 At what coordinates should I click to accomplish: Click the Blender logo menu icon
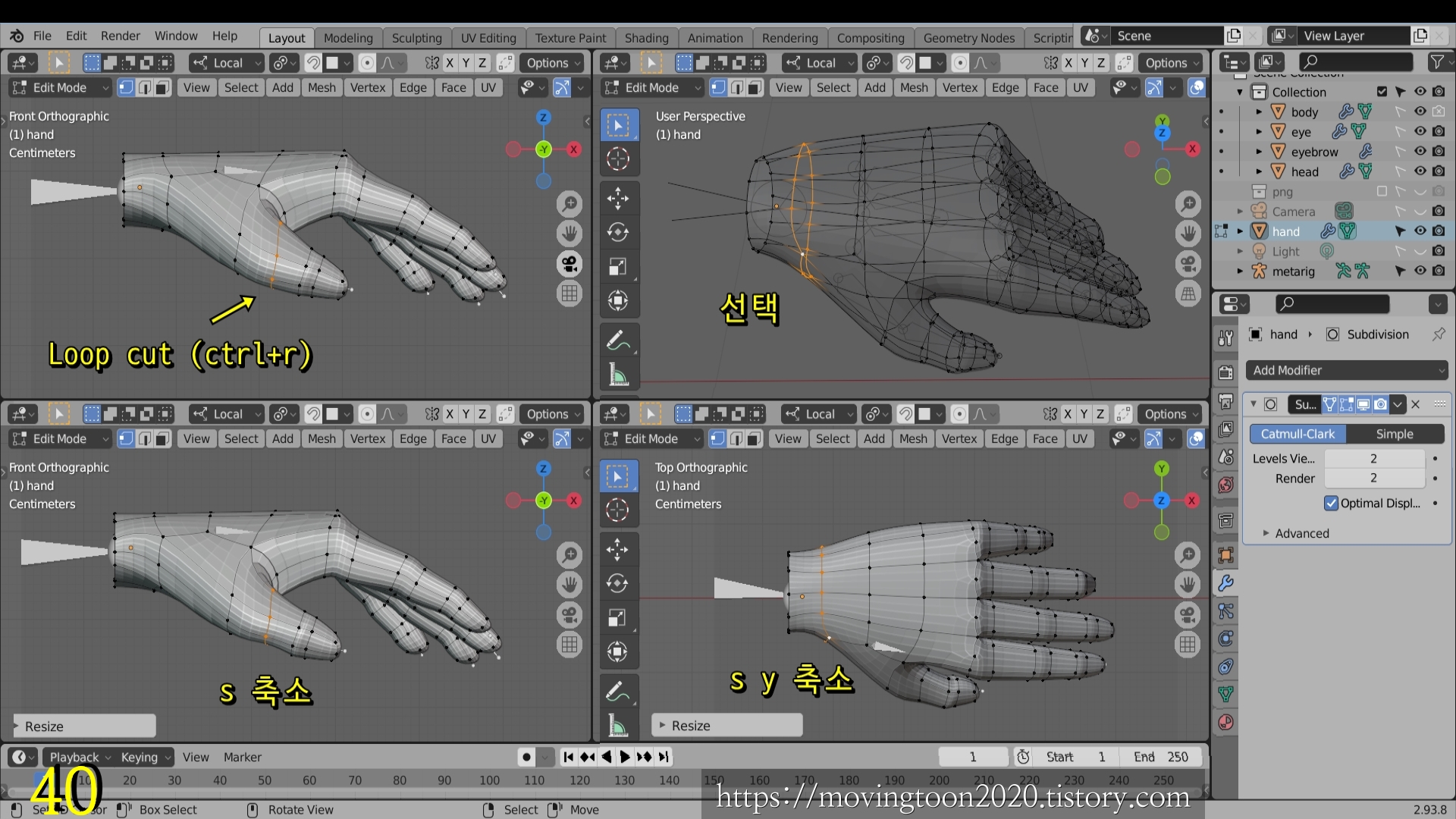17,36
